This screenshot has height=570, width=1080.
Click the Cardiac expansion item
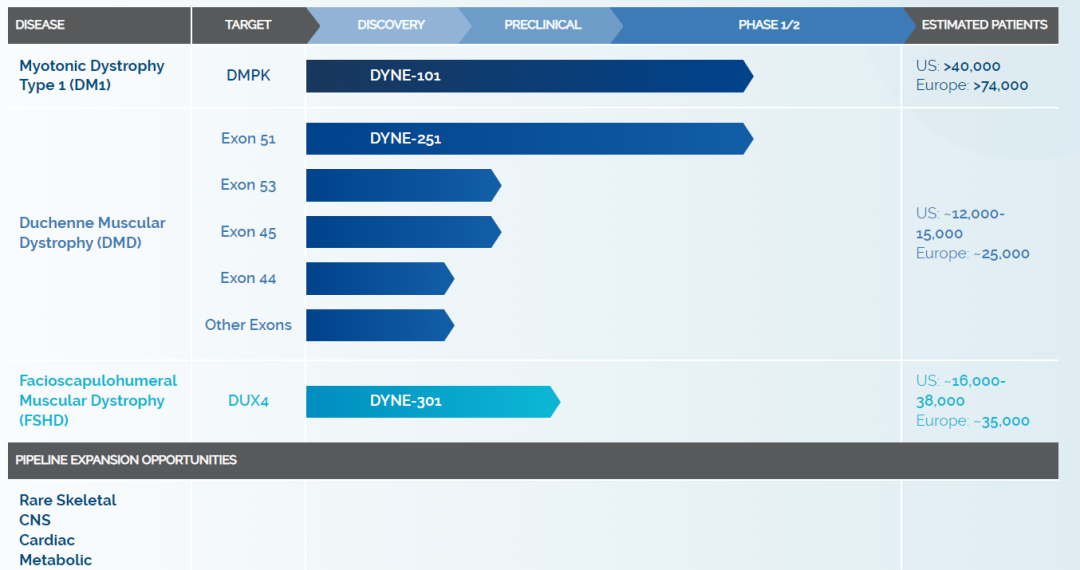47,540
